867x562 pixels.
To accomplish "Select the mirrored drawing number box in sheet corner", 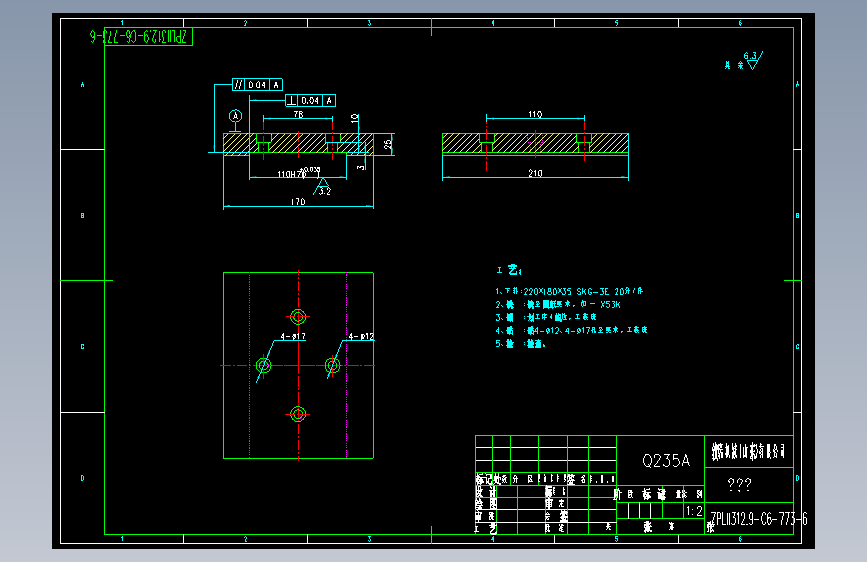I will coord(148,37).
